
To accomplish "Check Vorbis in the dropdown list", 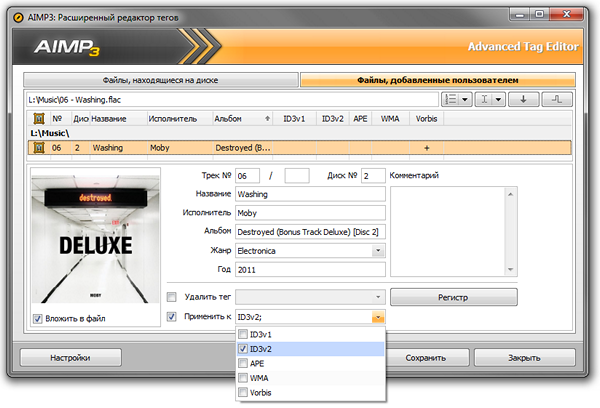I will [x=243, y=392].
